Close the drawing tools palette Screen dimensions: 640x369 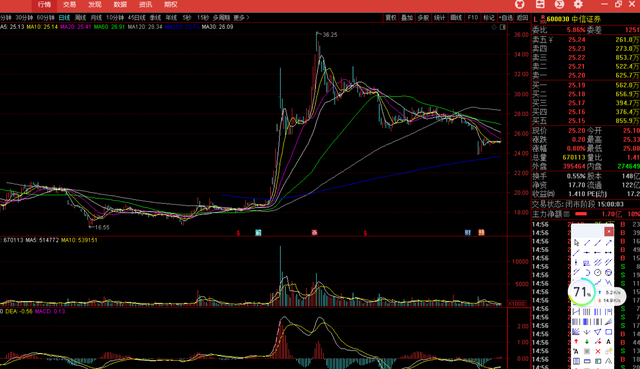(x=609, y=231)
